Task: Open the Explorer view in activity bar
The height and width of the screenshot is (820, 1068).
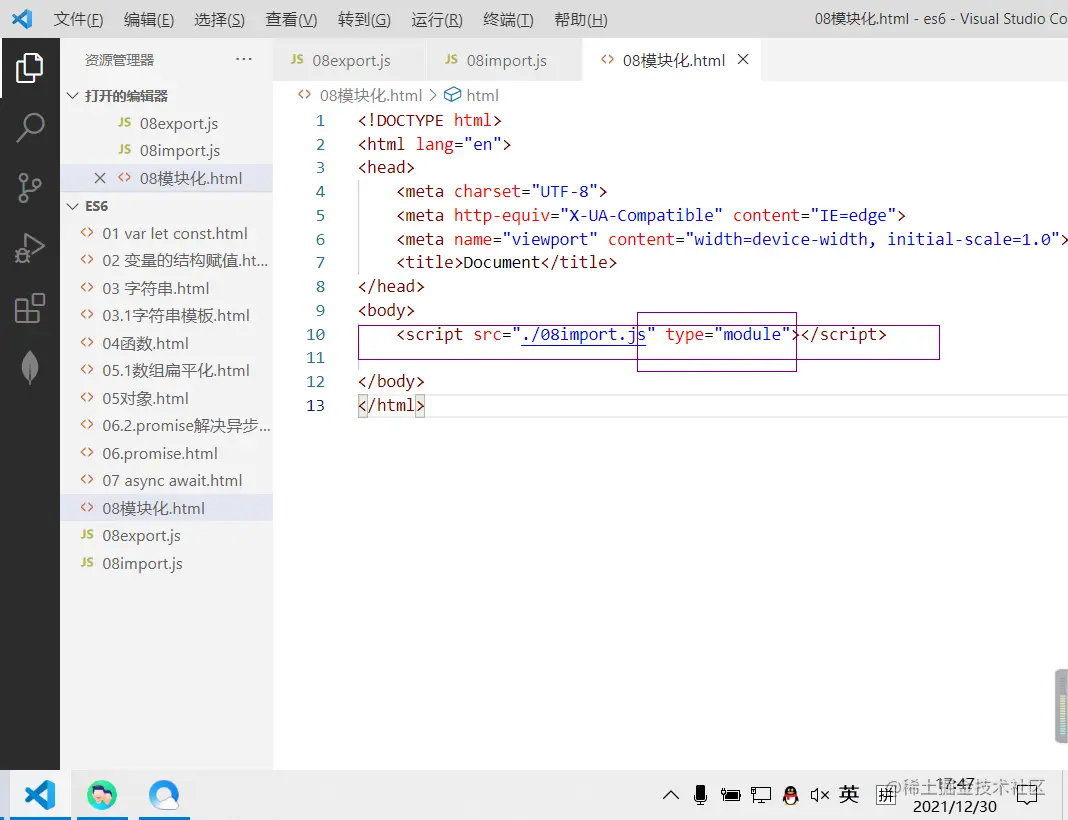Action: tap(29, 67)
